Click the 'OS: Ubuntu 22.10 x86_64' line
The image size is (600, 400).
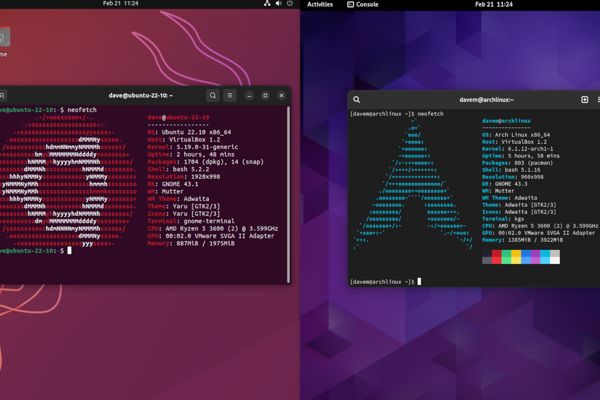[x=189, y=132]
